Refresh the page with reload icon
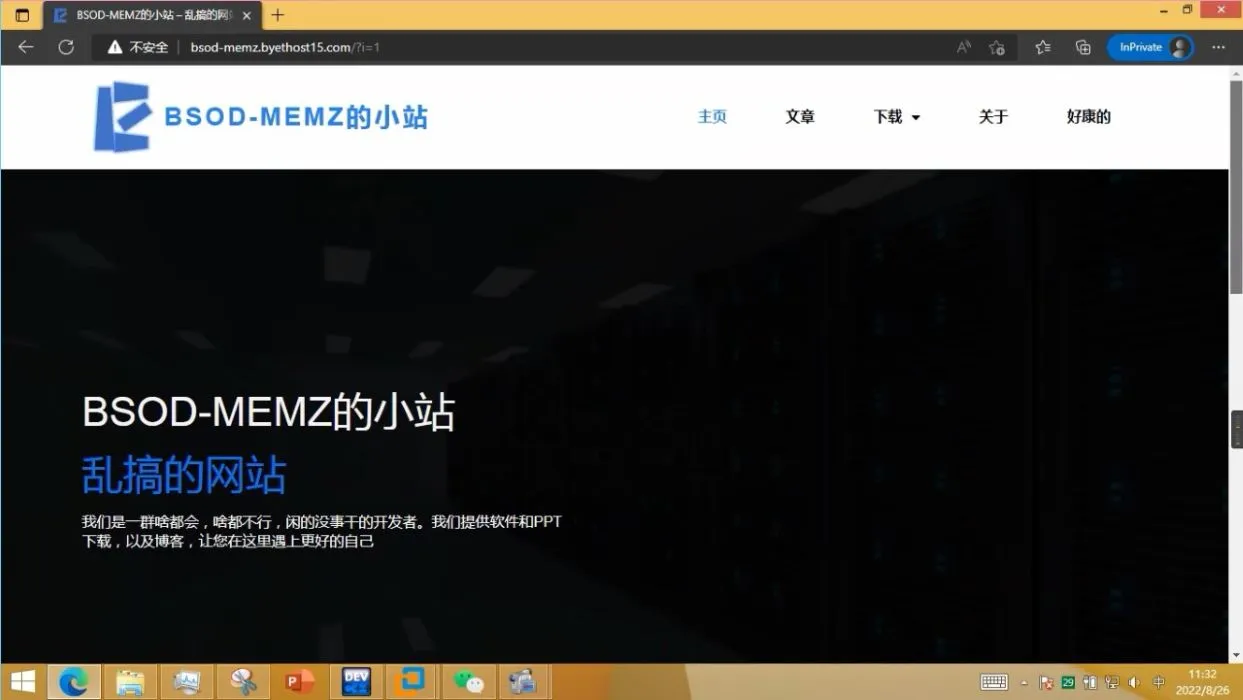The height and width of the screenshot is (700, 1243). (66, 47)
